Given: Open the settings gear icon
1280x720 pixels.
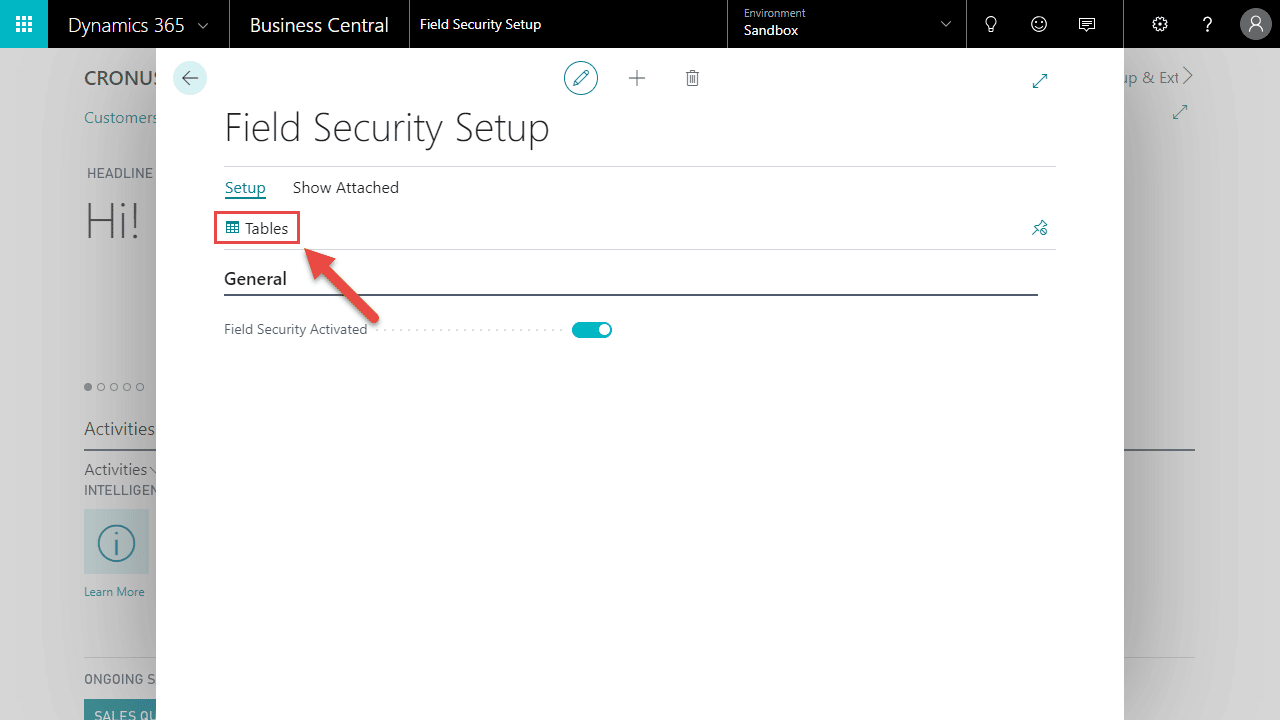Looking at the screenshot, I should click(x=1160, y=24).
